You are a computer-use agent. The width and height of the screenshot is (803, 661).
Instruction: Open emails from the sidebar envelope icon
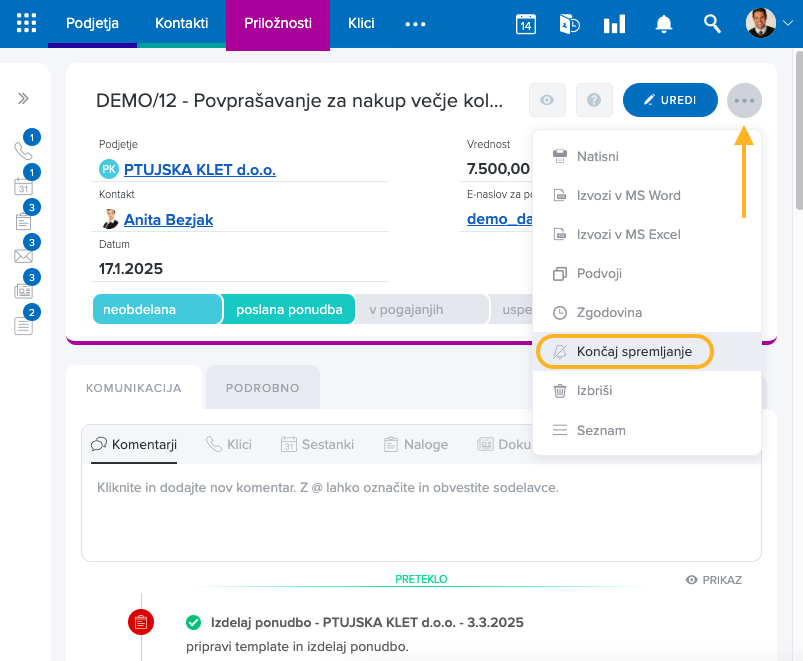23,255
